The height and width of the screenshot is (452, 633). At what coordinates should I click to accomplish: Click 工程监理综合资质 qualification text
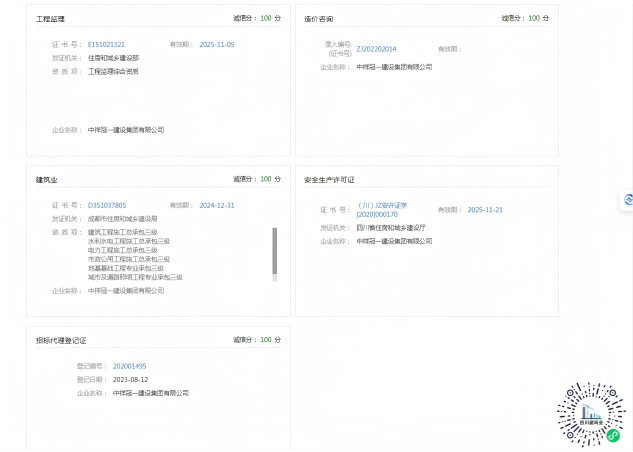[114, 71]
